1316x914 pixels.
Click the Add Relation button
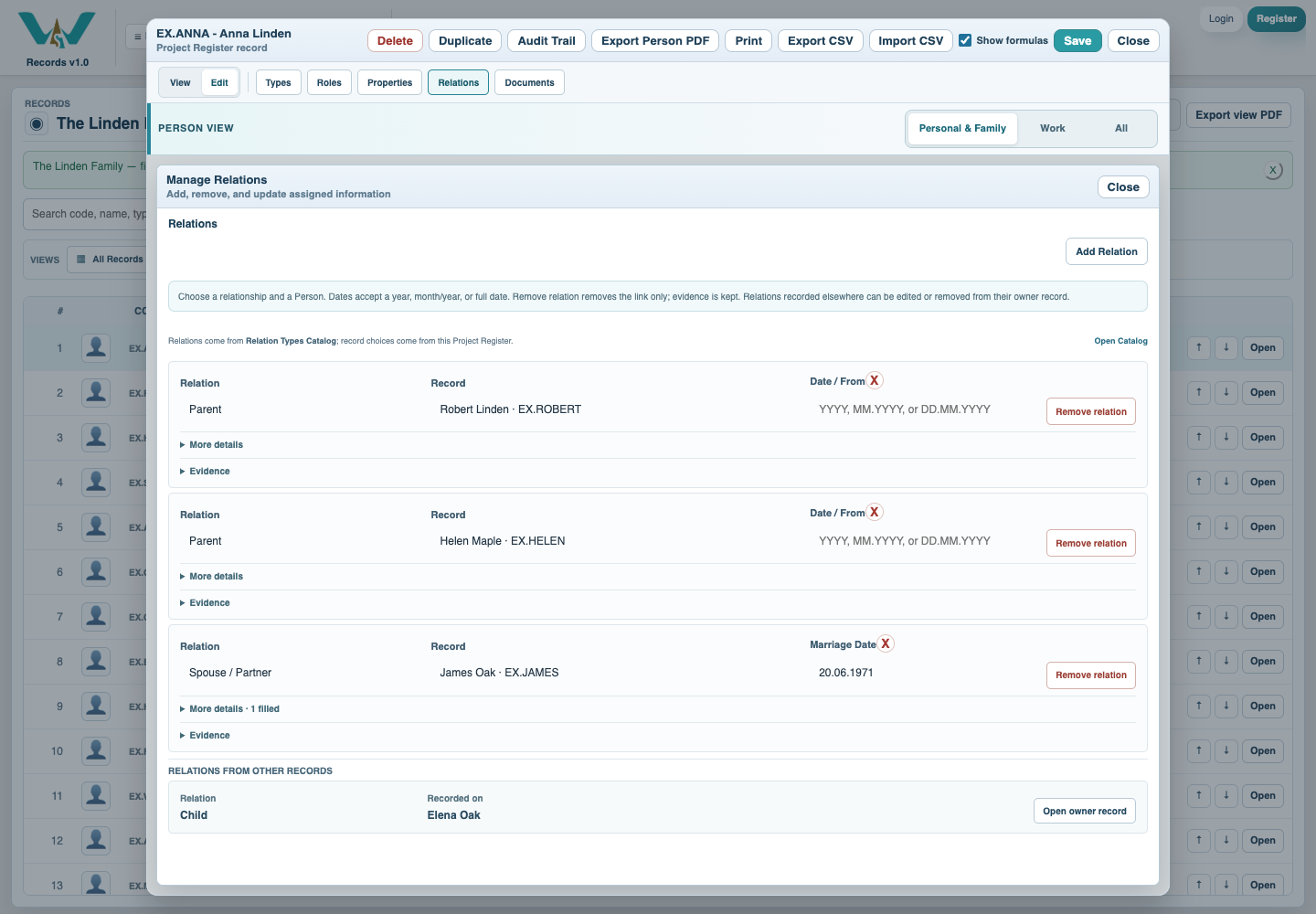pos(1107,251)
